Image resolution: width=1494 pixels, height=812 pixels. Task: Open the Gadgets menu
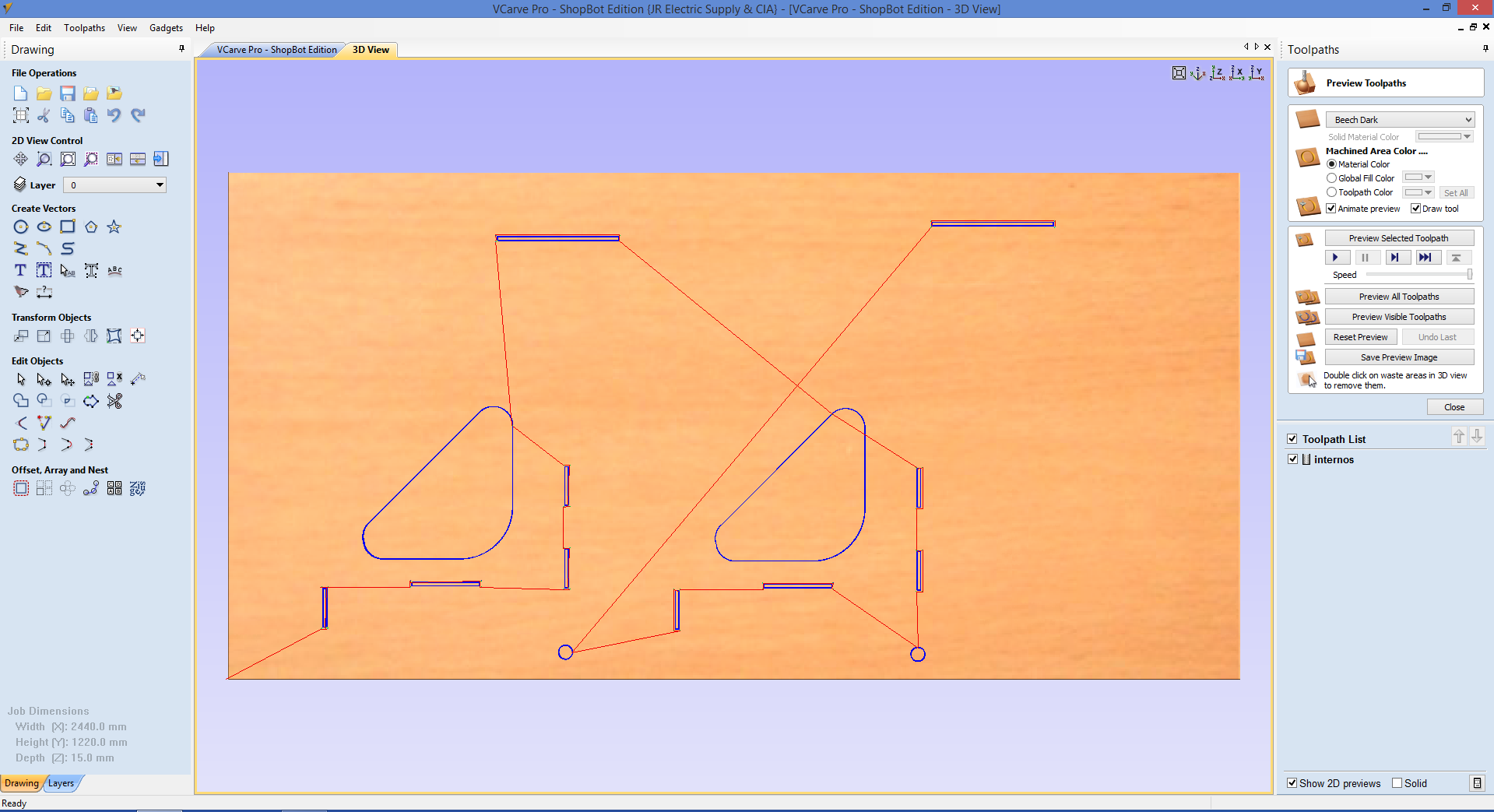click(x=167, y=28)
